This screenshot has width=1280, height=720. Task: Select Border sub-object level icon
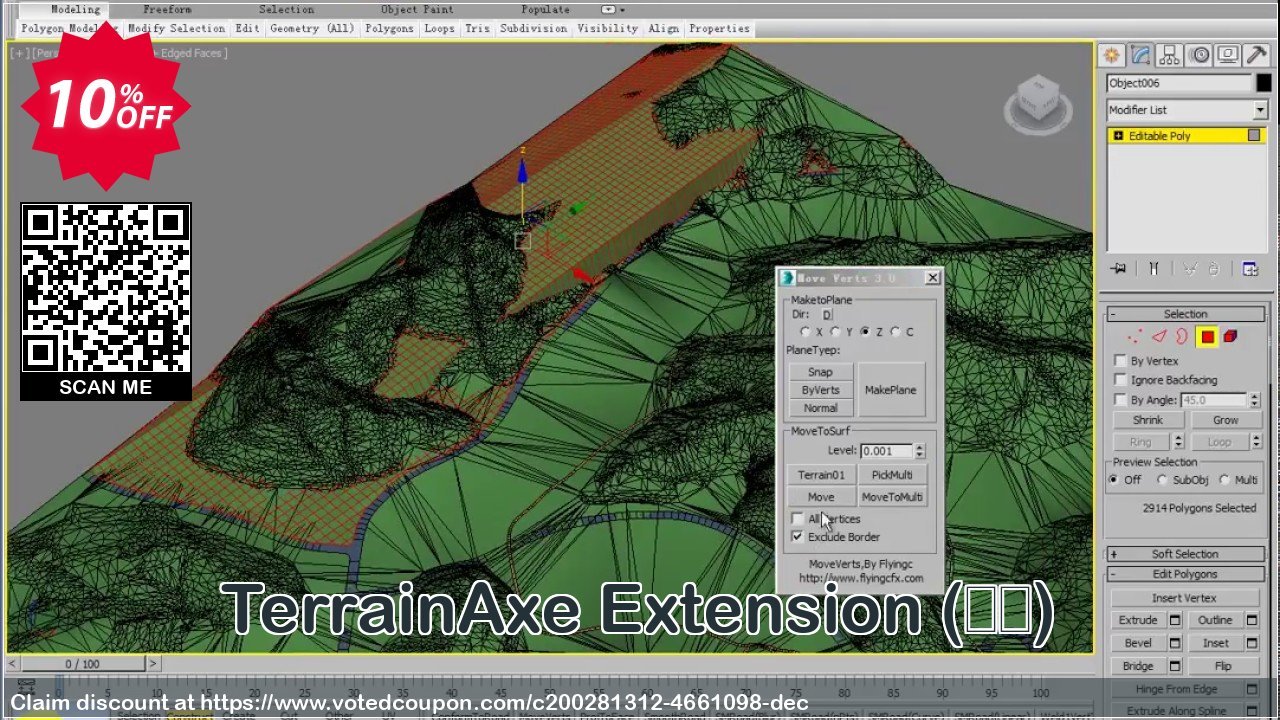point(1182,337)
